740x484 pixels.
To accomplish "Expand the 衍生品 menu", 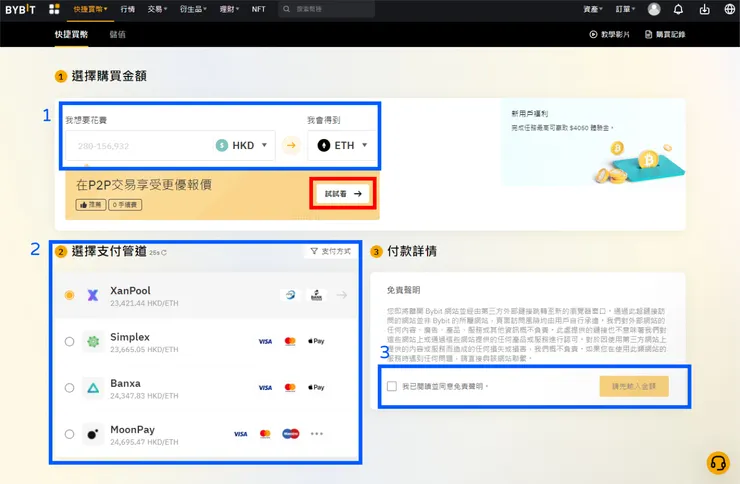I will [193, 9].
